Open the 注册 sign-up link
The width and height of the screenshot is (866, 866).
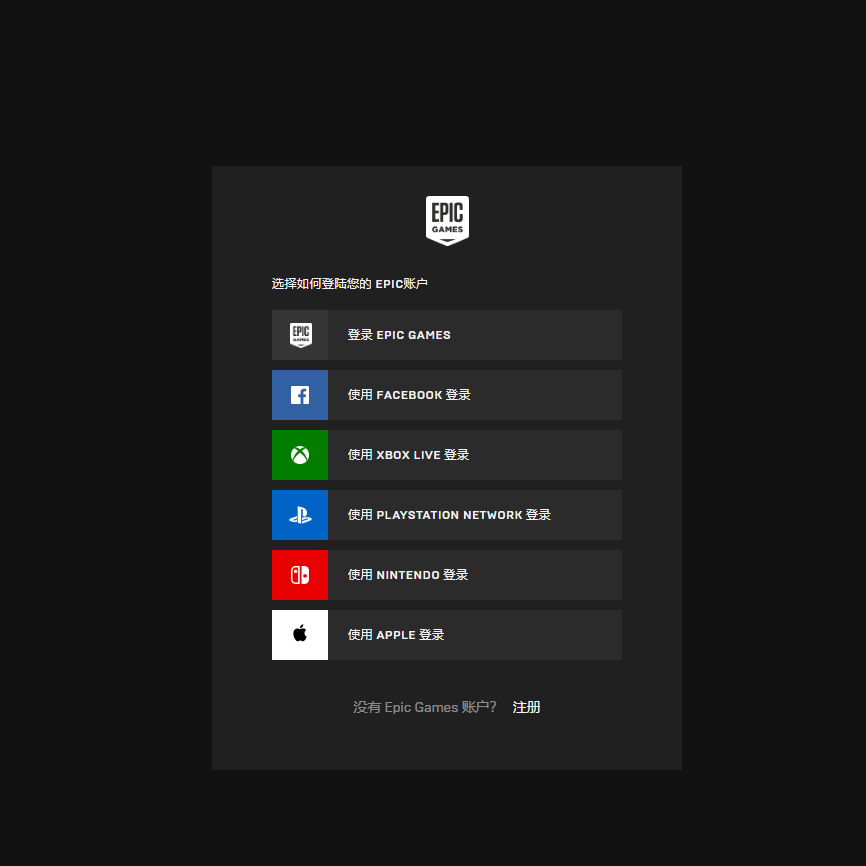[x=526, y=707]
